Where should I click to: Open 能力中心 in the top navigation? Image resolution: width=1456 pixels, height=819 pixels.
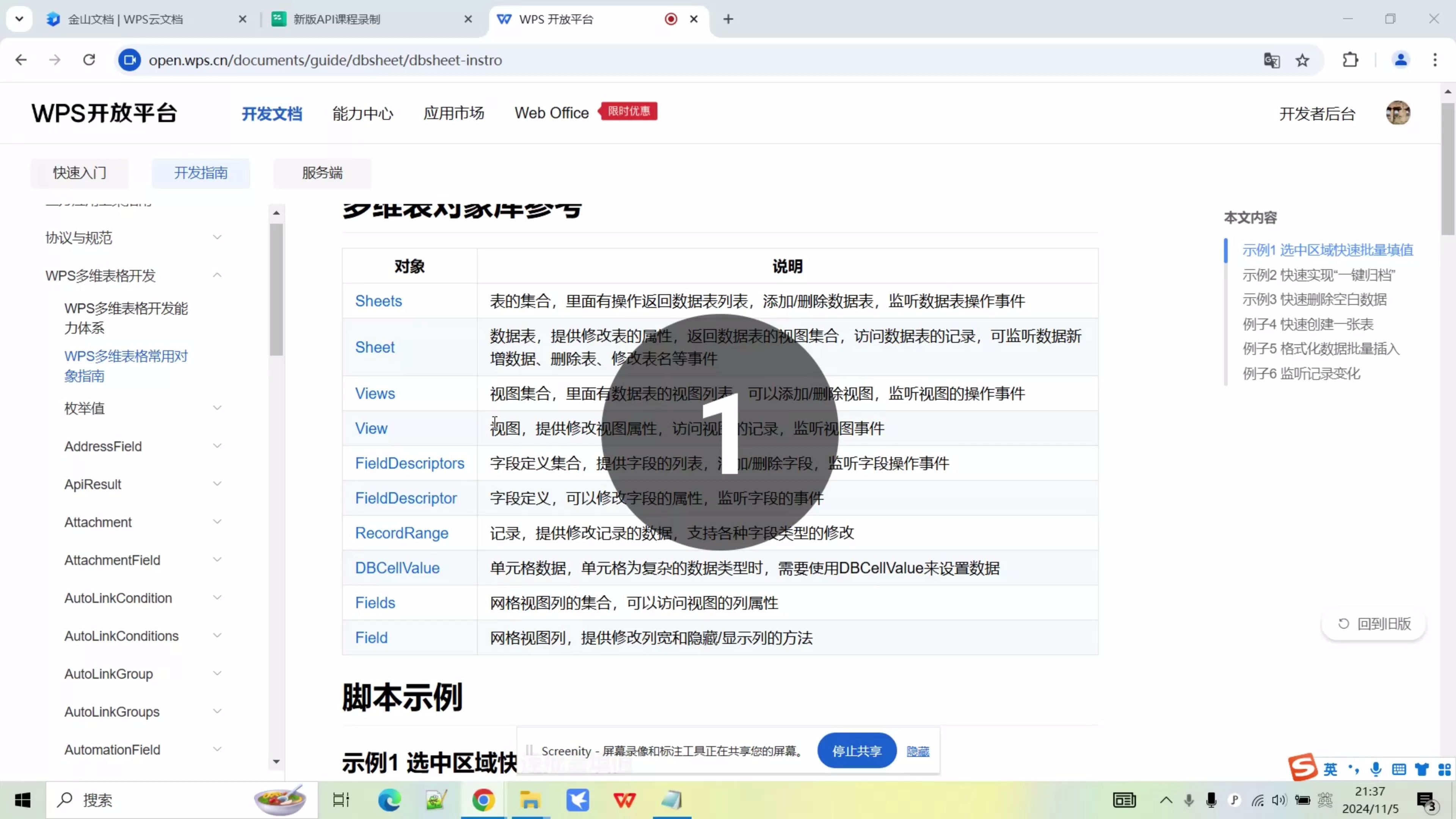(x=362, y=113)
